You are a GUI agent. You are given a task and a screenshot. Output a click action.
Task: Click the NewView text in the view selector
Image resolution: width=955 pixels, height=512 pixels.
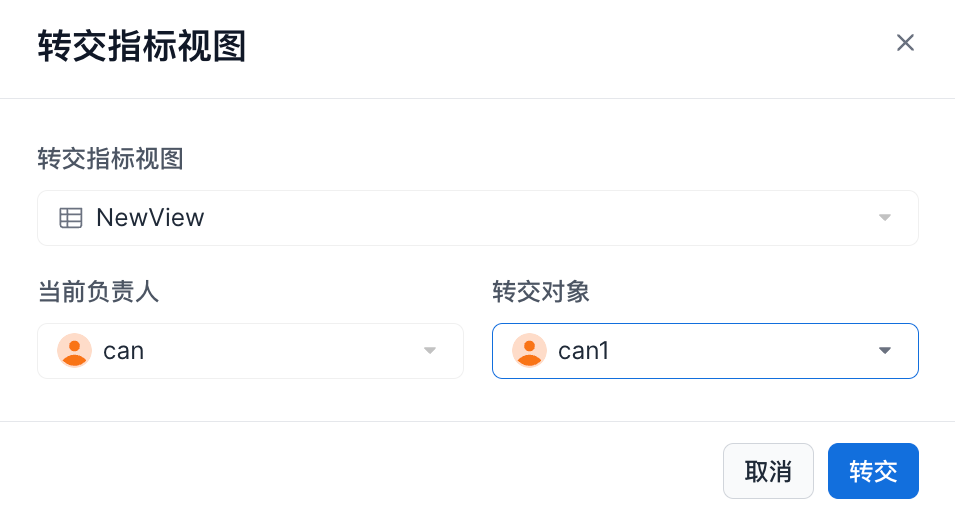150,218
